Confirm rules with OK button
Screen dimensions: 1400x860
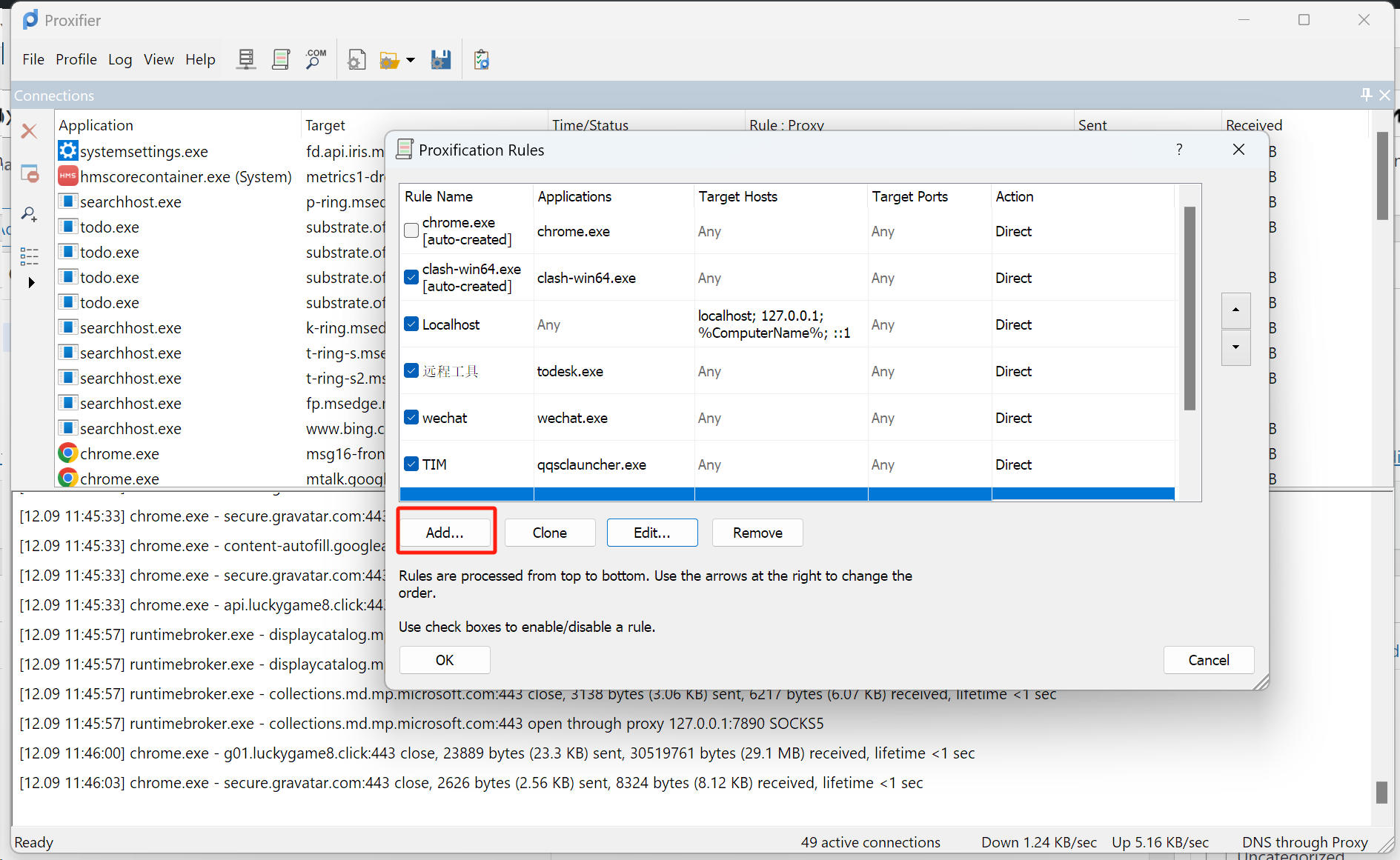point(445,660)
